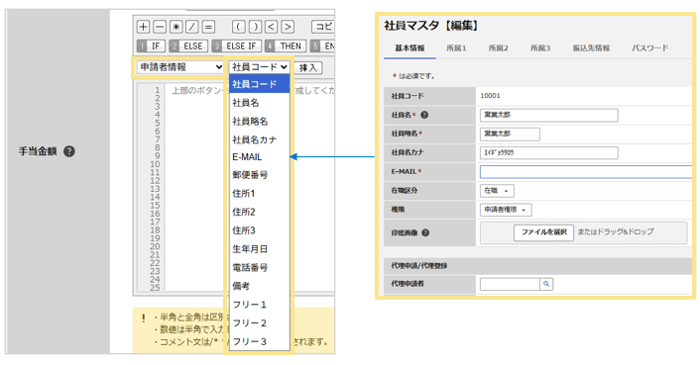Insert the greater-than symbol
The height and width of the screenshot is (365, 700).
[288, 27]
